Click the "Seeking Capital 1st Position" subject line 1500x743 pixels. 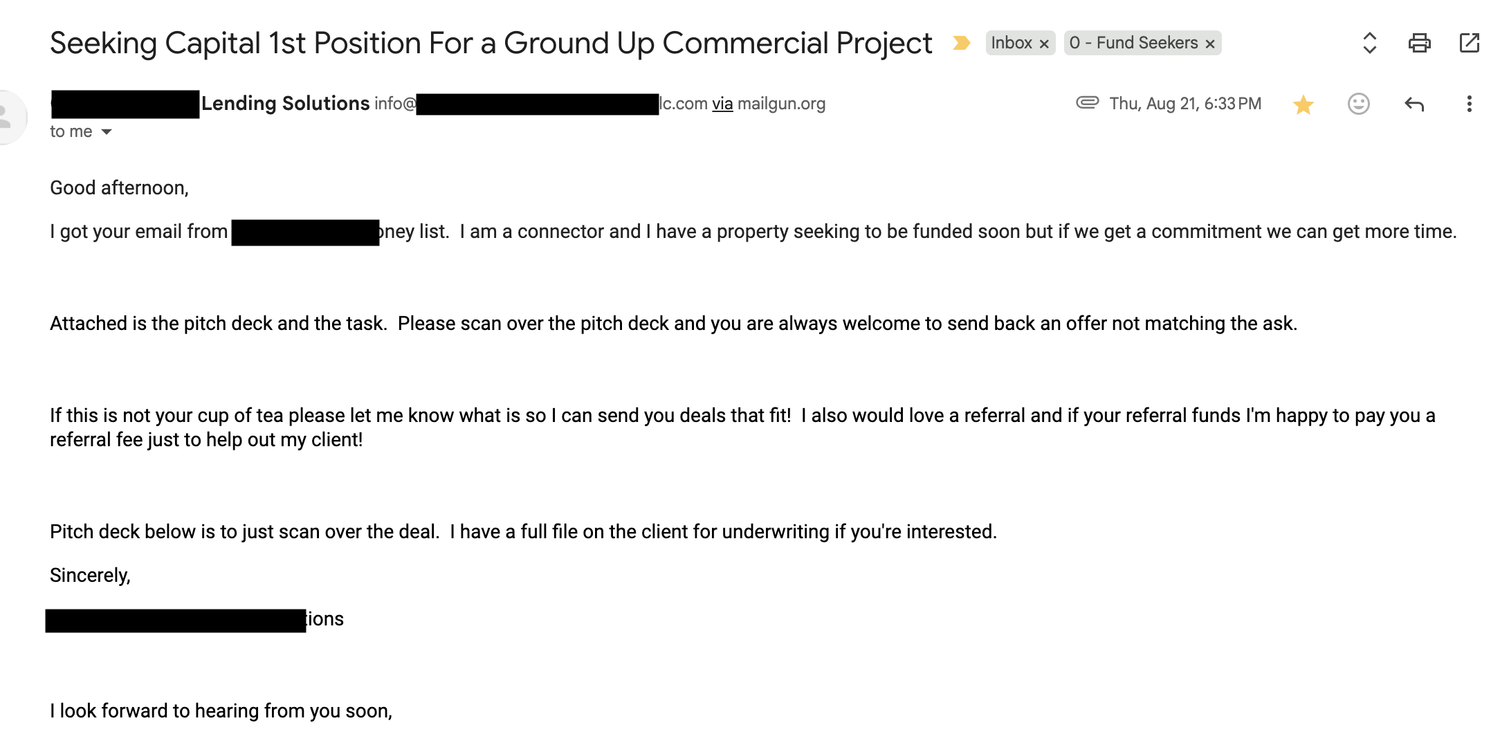pyautogui.click(x=490, y=43)
